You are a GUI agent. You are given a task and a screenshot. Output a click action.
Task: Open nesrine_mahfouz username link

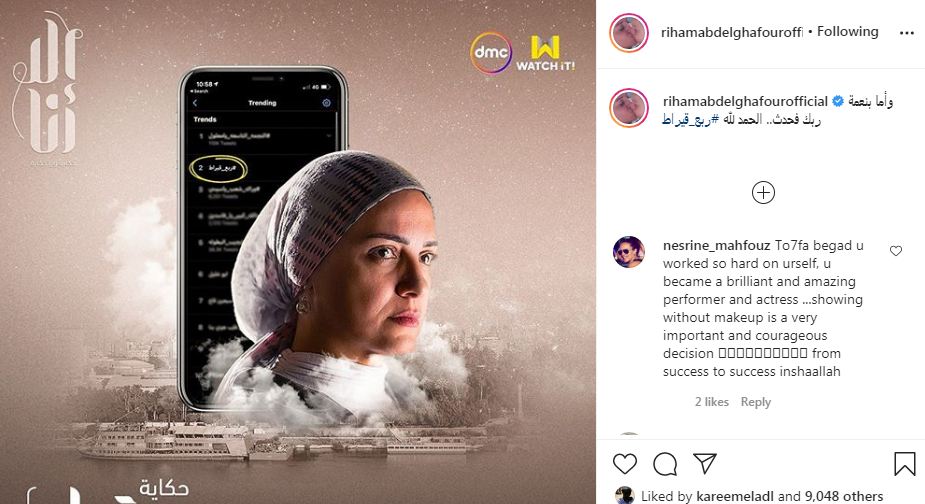[716, 246]
